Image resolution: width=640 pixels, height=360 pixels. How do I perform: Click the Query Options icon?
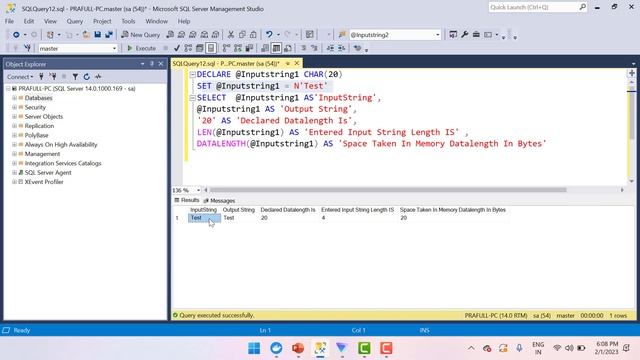[x=200, y=48]
